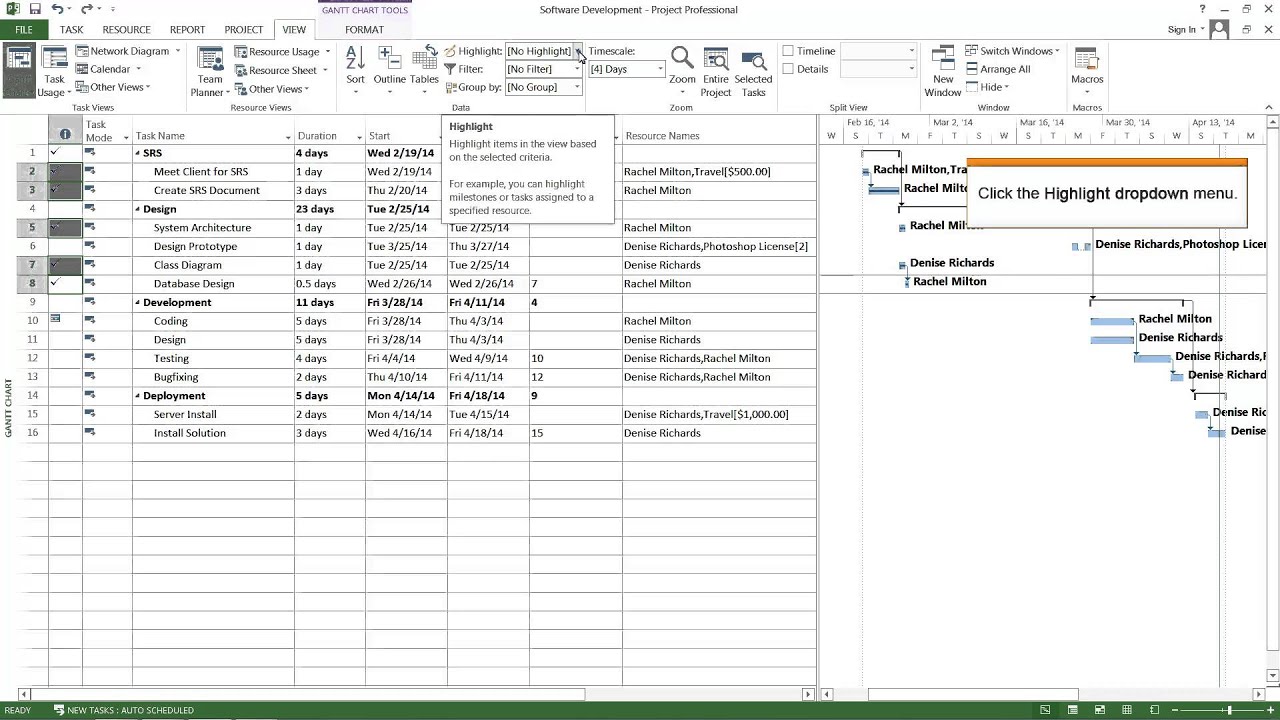Image resolution: width=1280 pixels, height=720 pixels.
Task: Open the Team Planner view
Action: (209, 73)
